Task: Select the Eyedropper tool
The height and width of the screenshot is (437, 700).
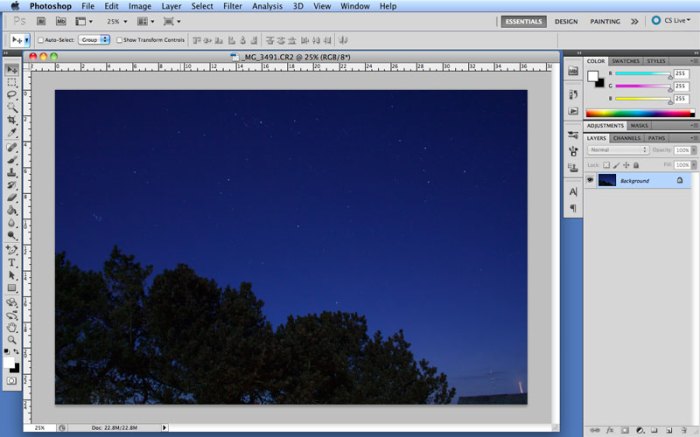Action: pos(12,133)
